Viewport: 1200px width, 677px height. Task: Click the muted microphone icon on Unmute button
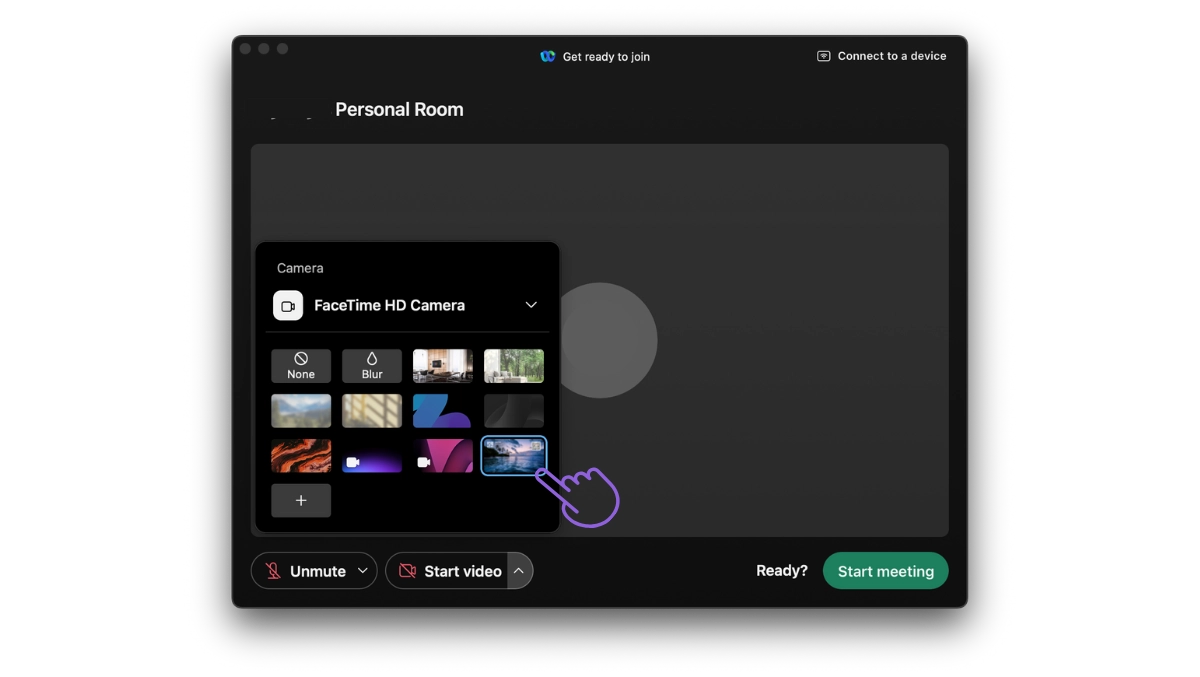272,570
